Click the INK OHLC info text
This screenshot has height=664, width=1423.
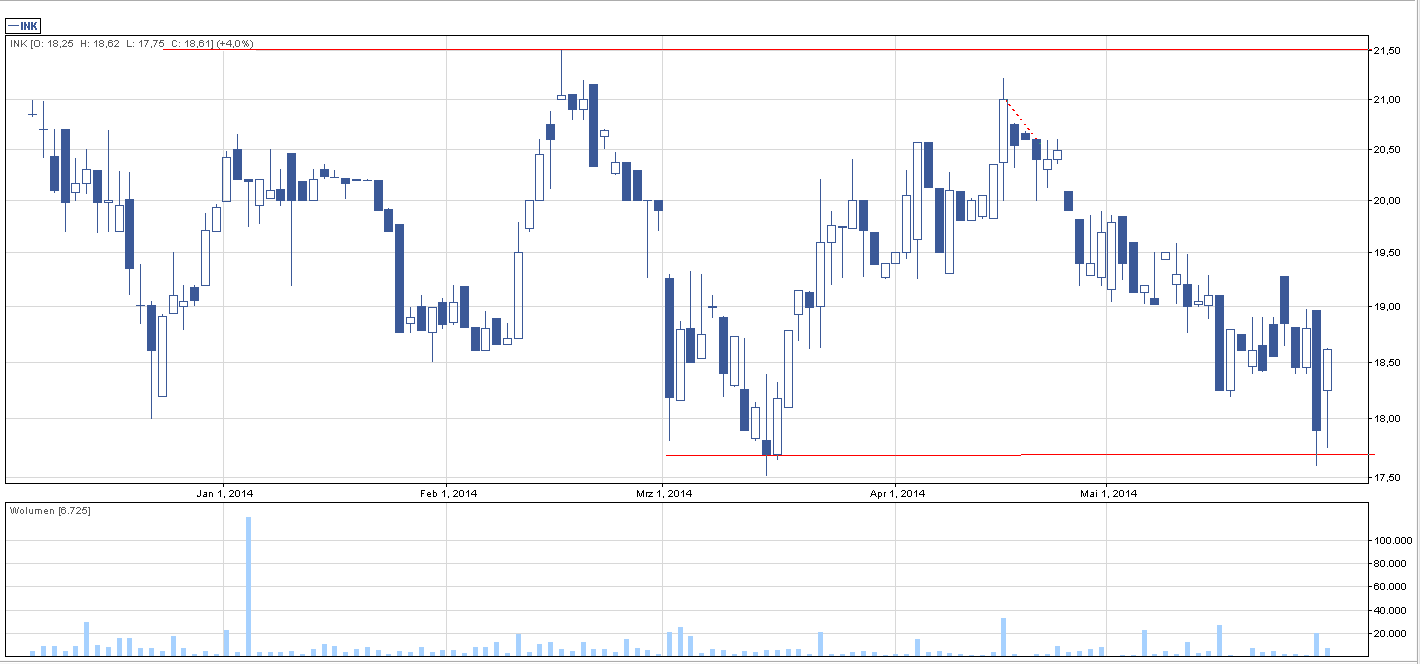pyautogui.click(x=131, y=44)
